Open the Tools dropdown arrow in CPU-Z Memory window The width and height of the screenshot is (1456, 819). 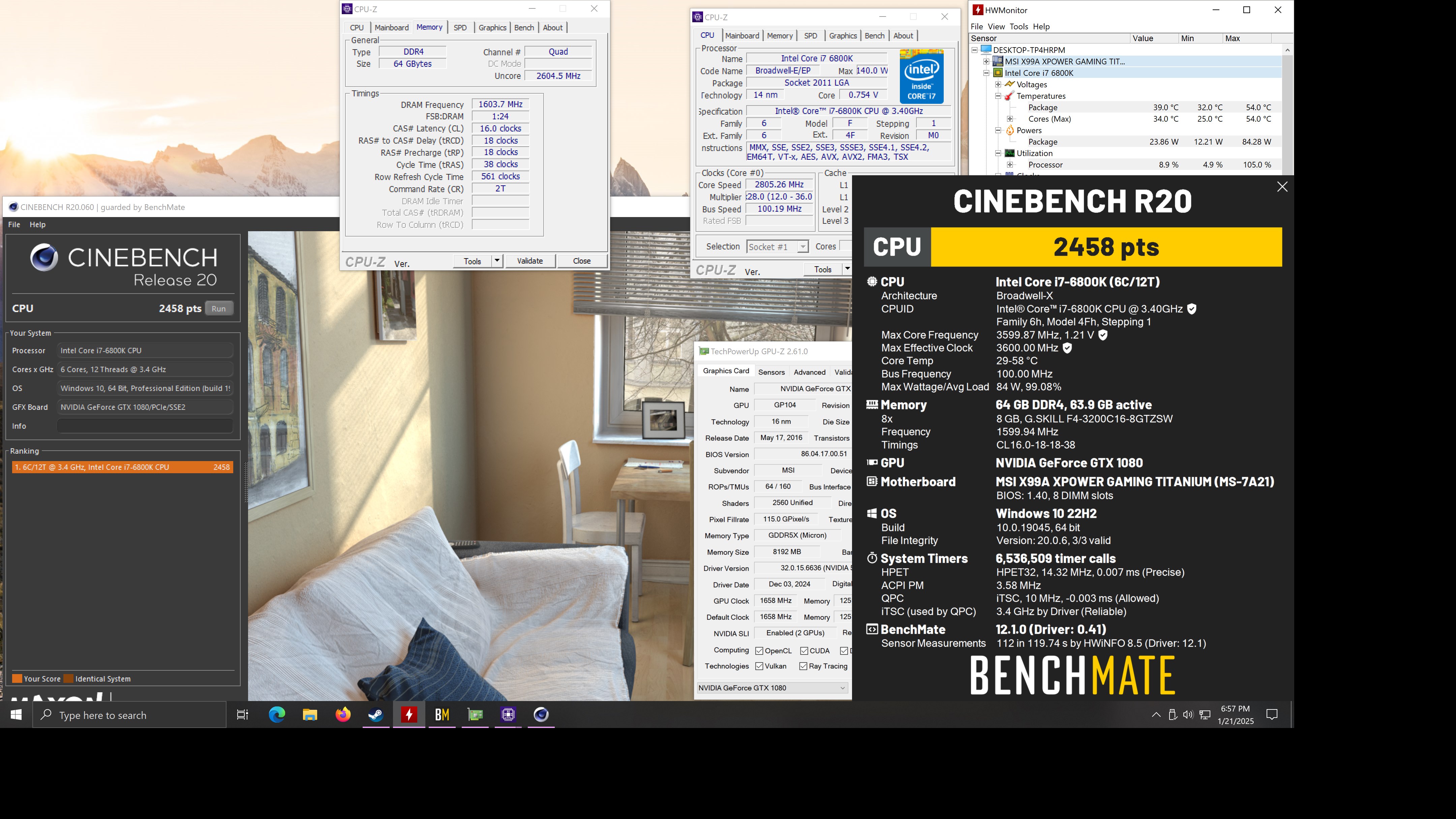[x=497, y=261]
